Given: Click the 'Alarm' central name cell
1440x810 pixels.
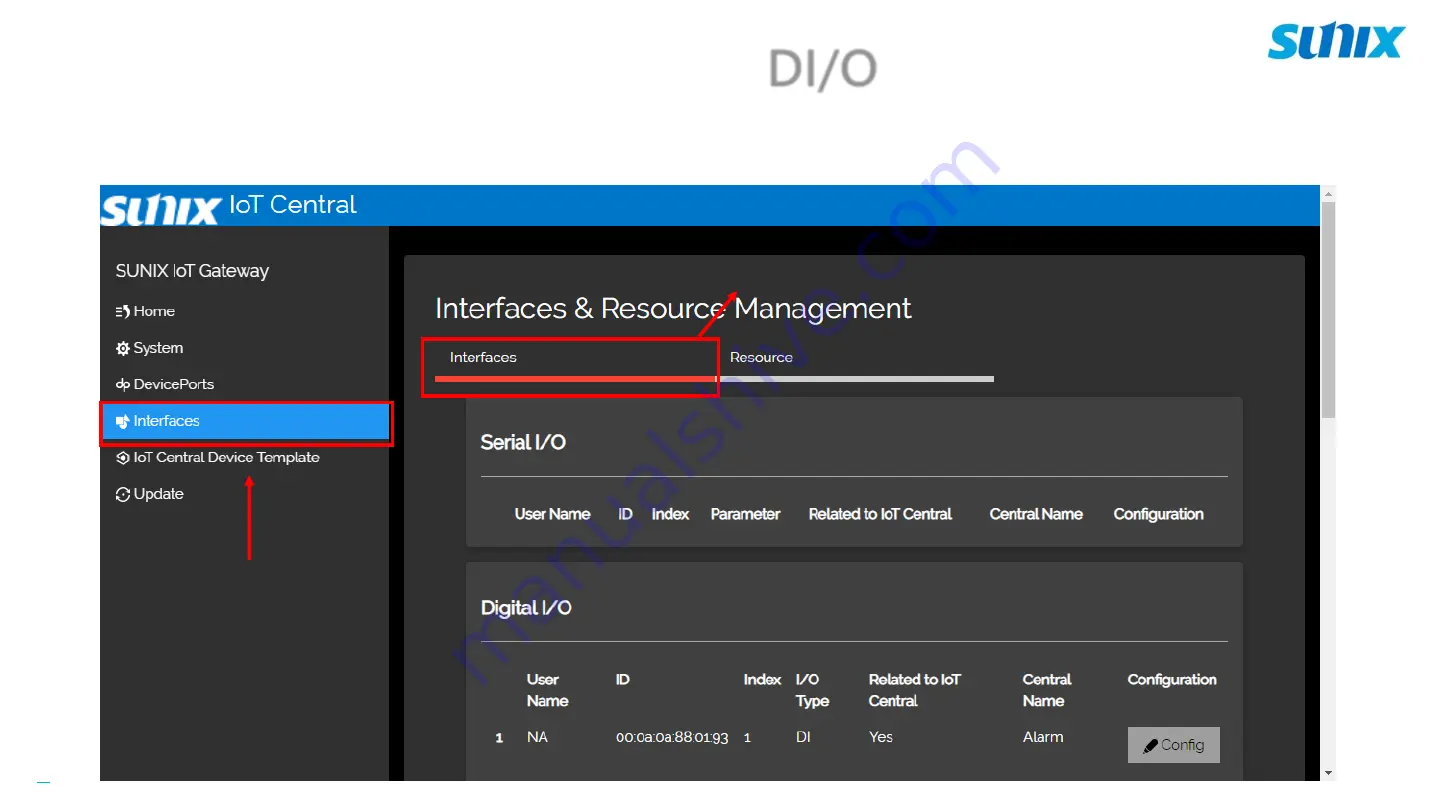Looking at the screenshot, I should click(1043, 737).
